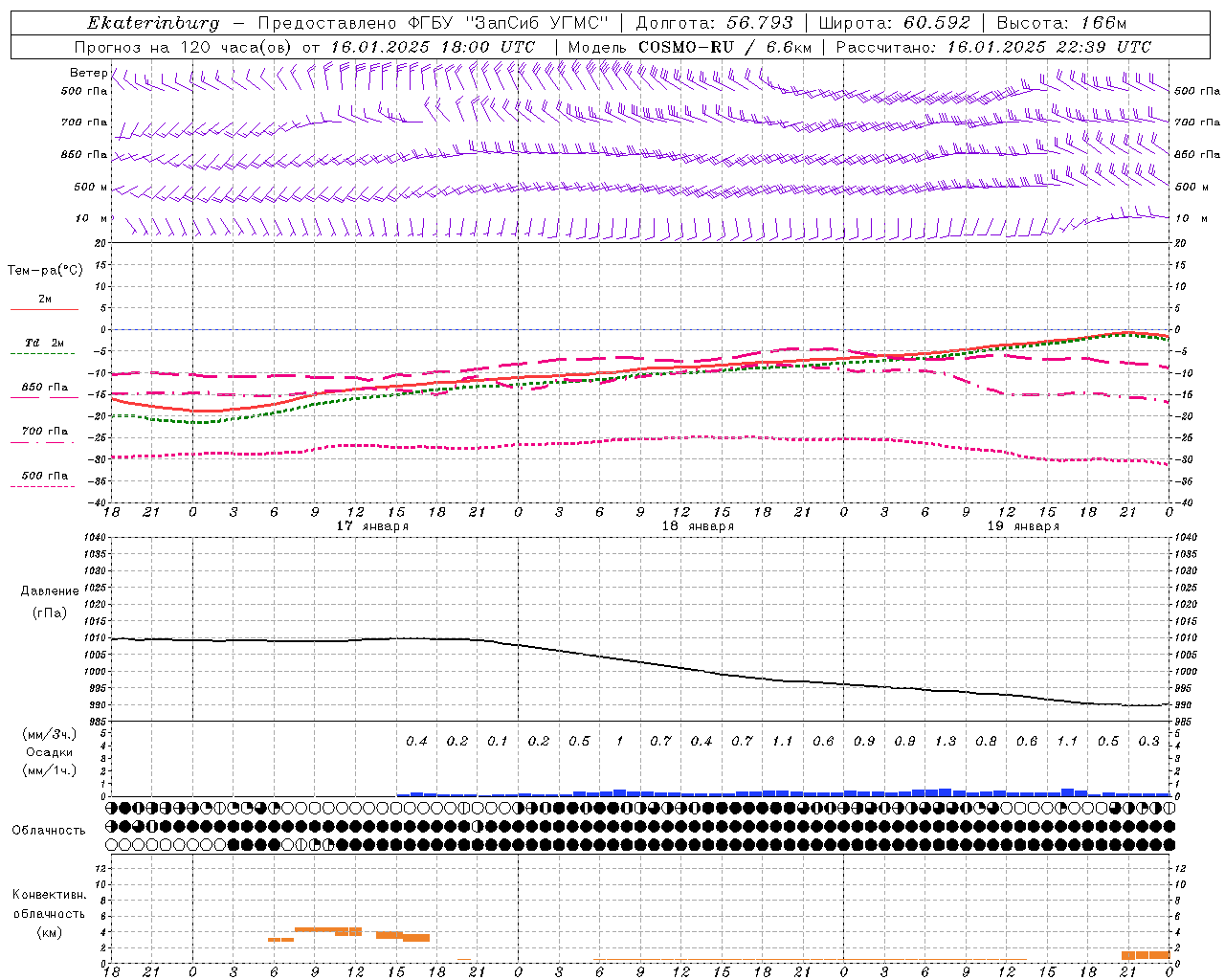This screenshot has height=980, width=1225.
Task: Click the 'Облачность' cloud cover label
Action: click(x=49, y=831)
